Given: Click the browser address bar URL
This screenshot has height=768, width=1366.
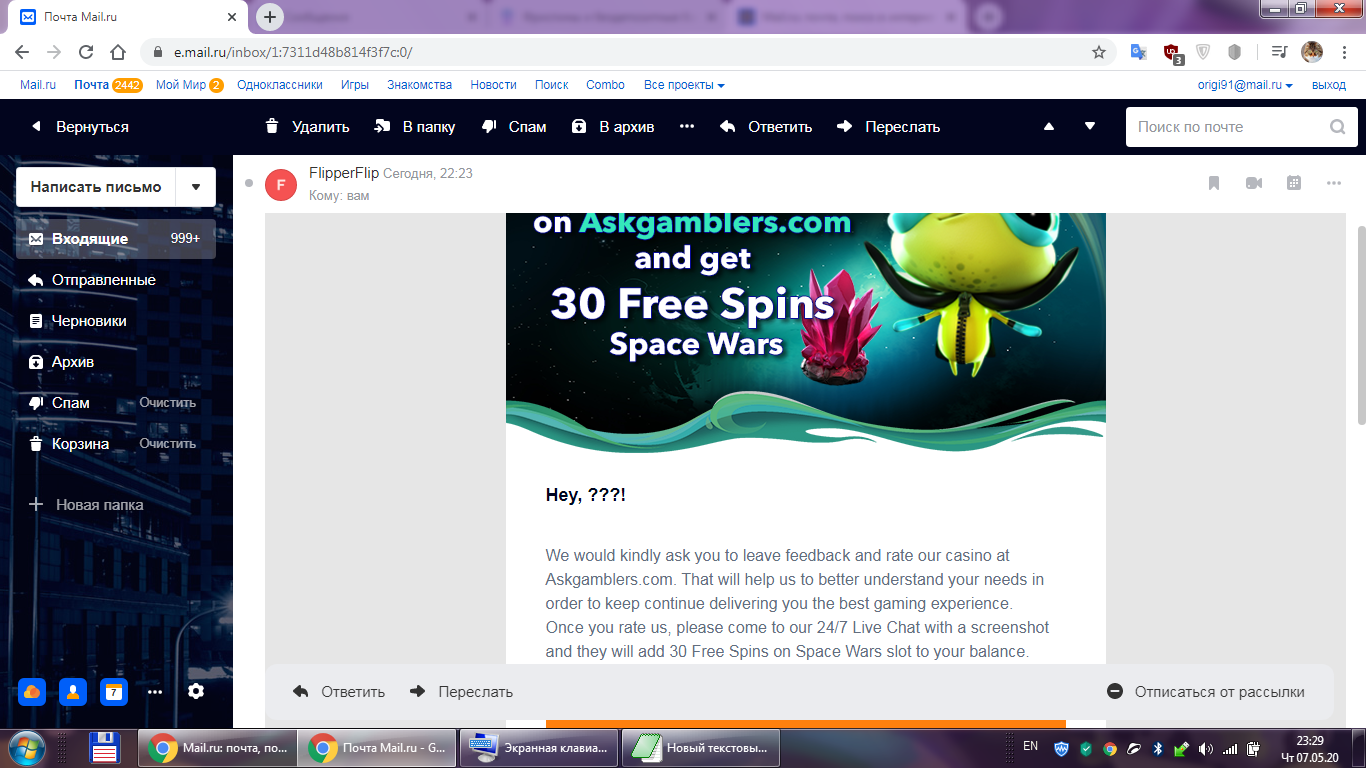Looking at the screenshot, I should [x=293, y=52].
